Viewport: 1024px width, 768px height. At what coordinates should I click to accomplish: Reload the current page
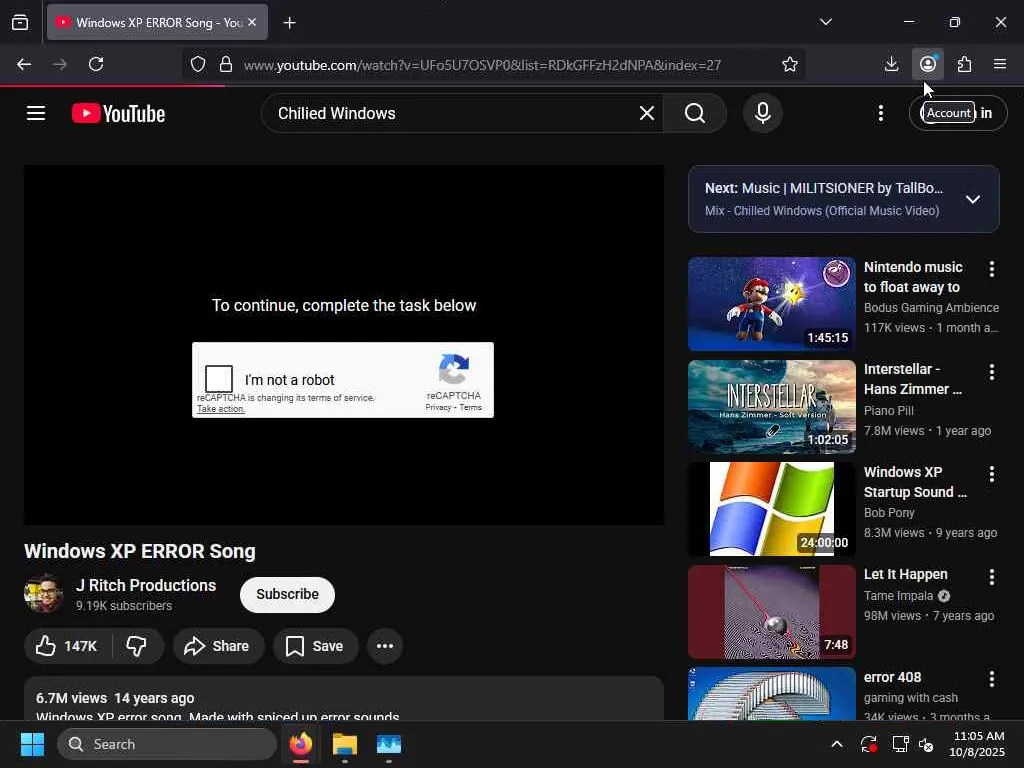(x=96, y=64)
